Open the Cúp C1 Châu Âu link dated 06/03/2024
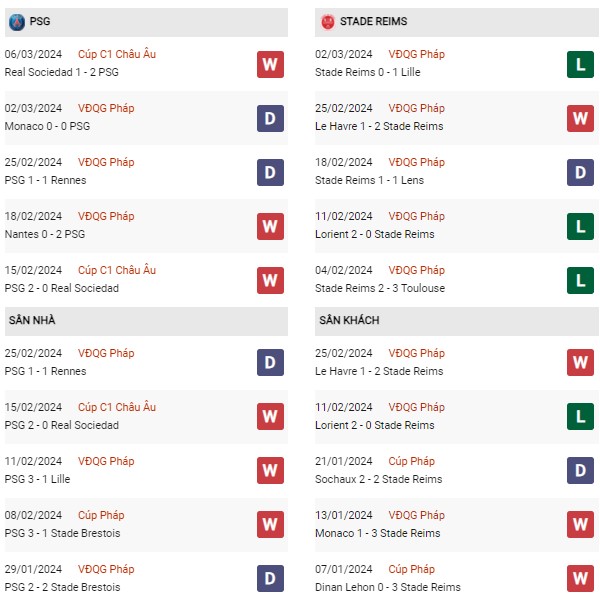The image size is (600, 600). click(x=117, y=54)
